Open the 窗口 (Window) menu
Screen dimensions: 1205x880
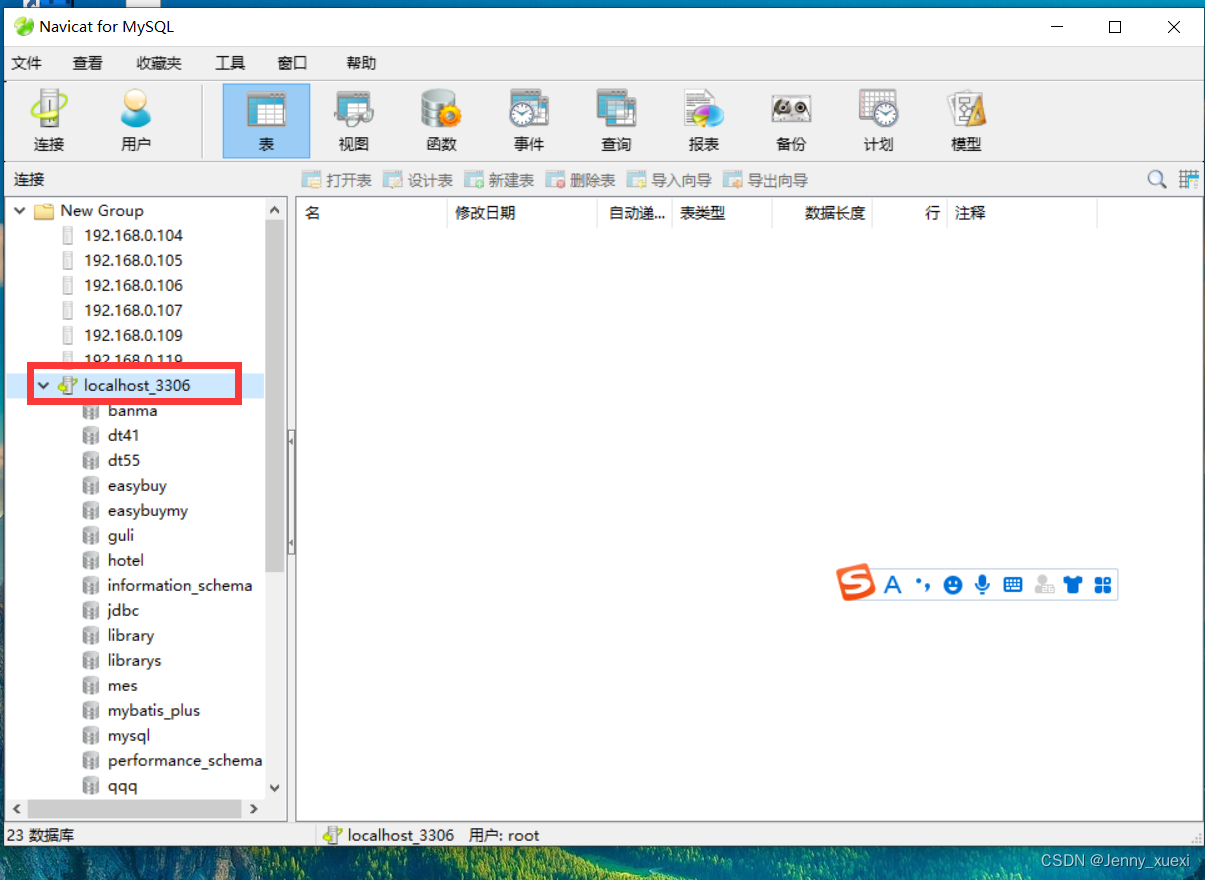point(292,63)
